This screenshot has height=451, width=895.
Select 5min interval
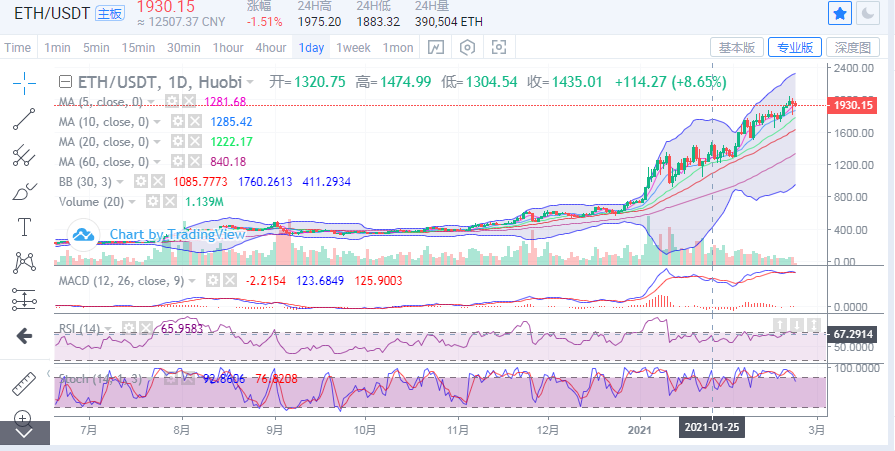click(95, 47)
